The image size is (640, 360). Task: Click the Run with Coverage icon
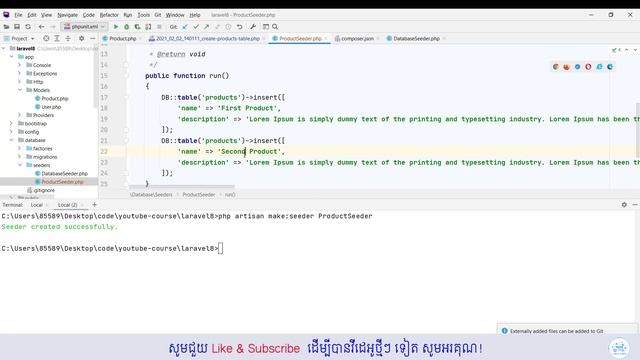138,27
